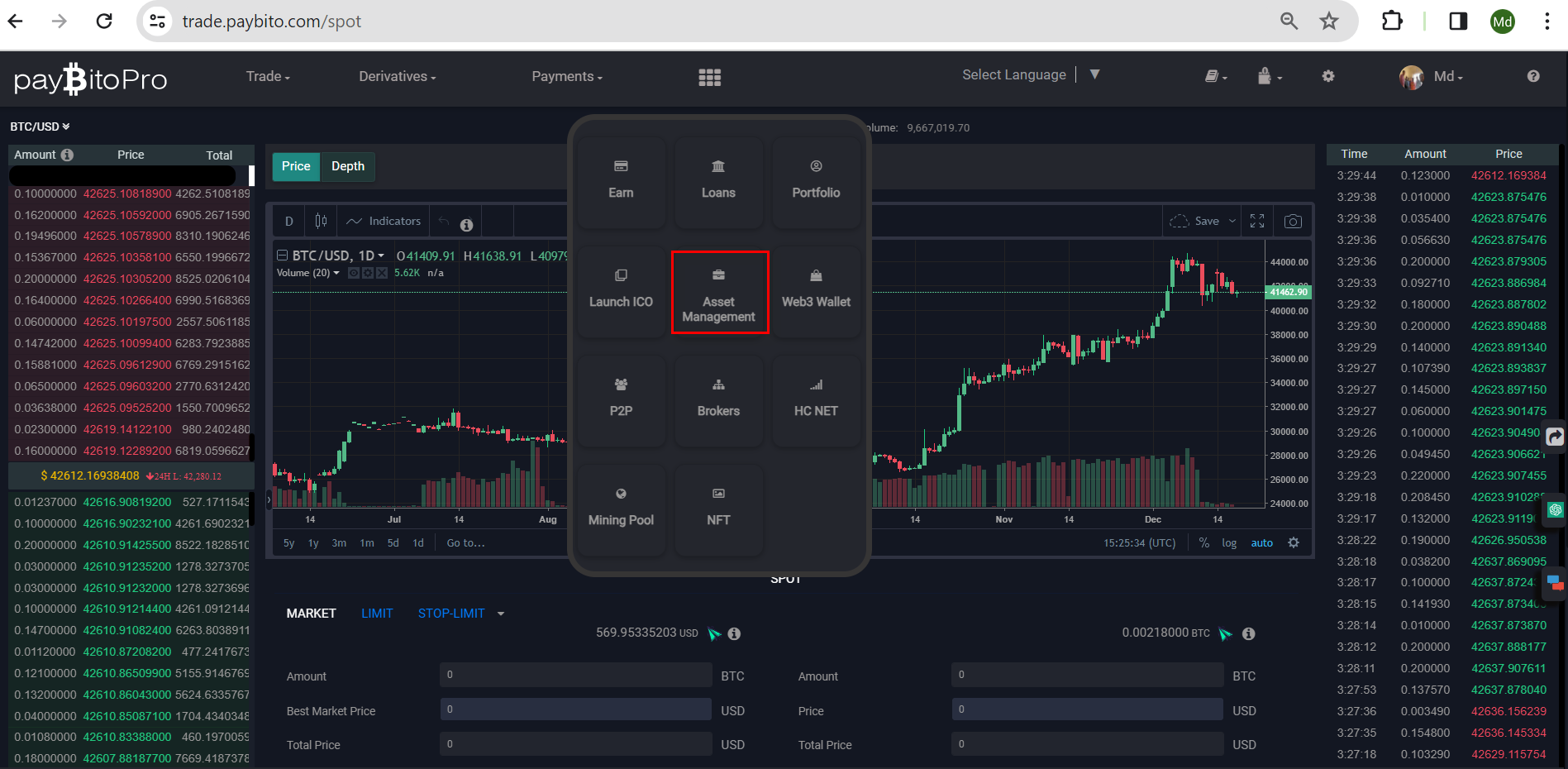This screenshot has width=1568, height=769.
Task: Open Volume indicator settings gear
Action: click(368, 273)
